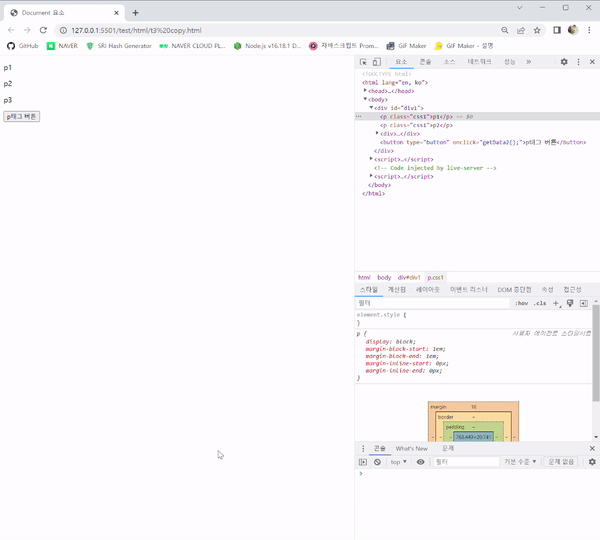Image resolution: width=600 pixels, height=540 pixels.
Task: Expand the first script node
Action: coord(371,159)
